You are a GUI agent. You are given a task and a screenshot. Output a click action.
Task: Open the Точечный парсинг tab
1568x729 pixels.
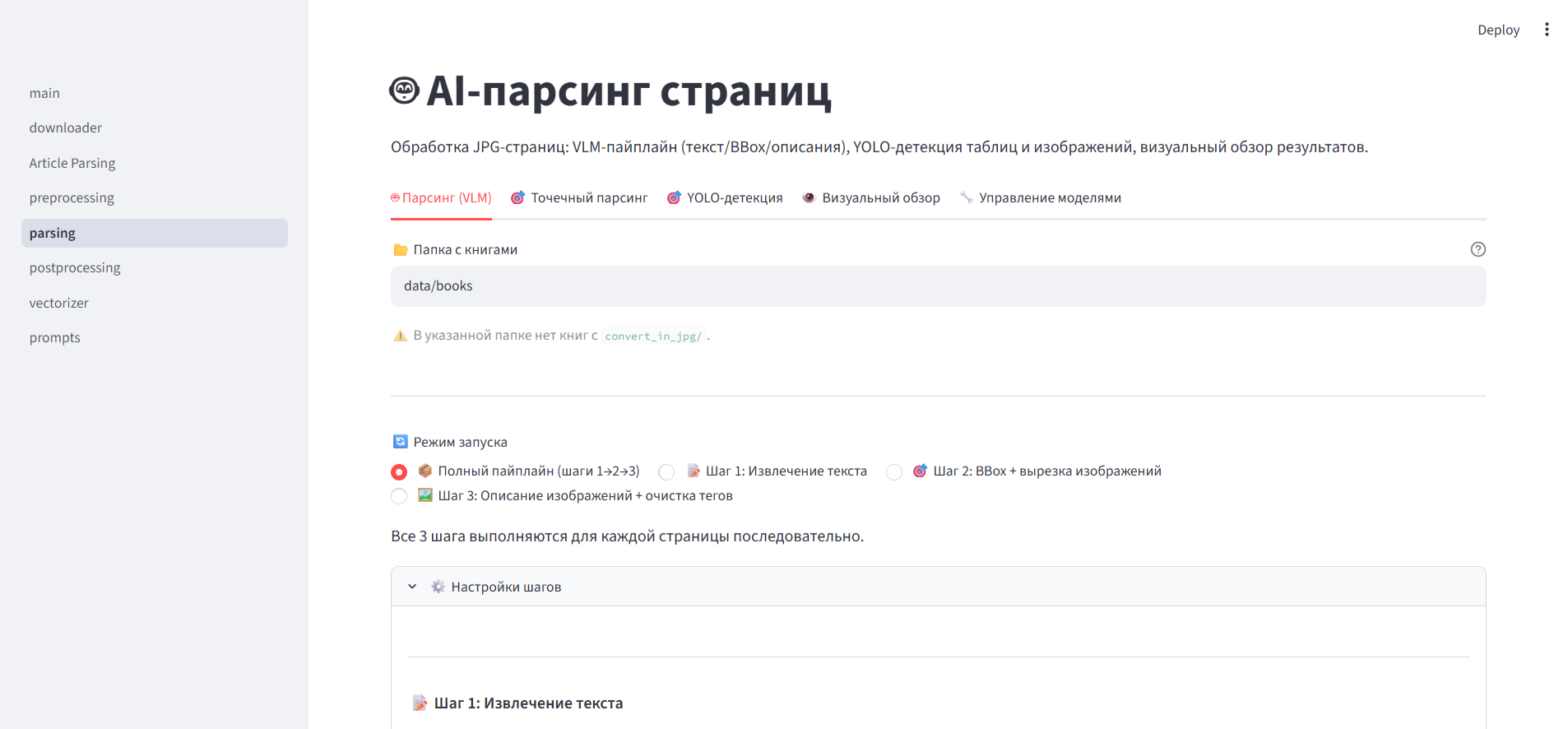[579, 197]
